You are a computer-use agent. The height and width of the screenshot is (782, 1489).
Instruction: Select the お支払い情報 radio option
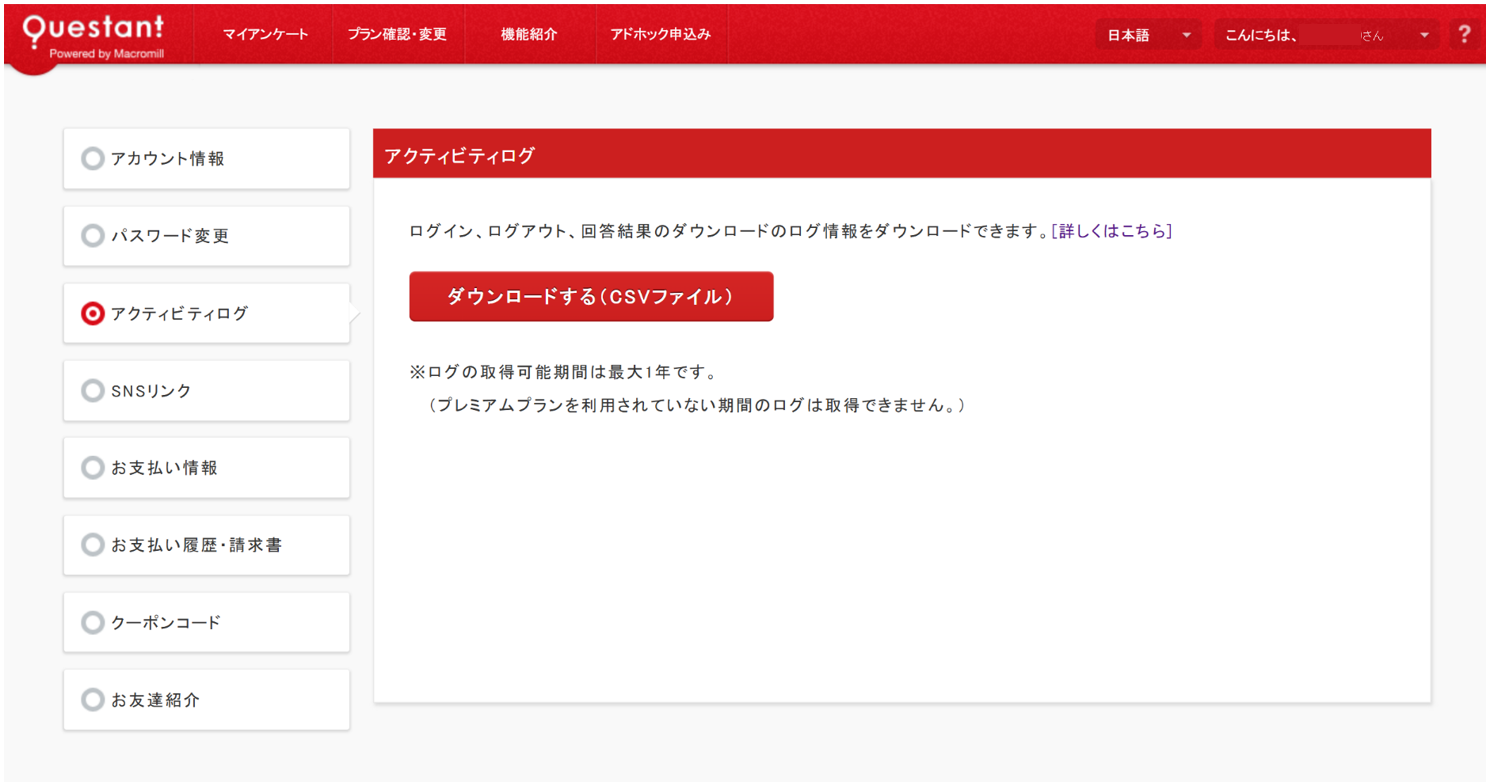point(206,467)
